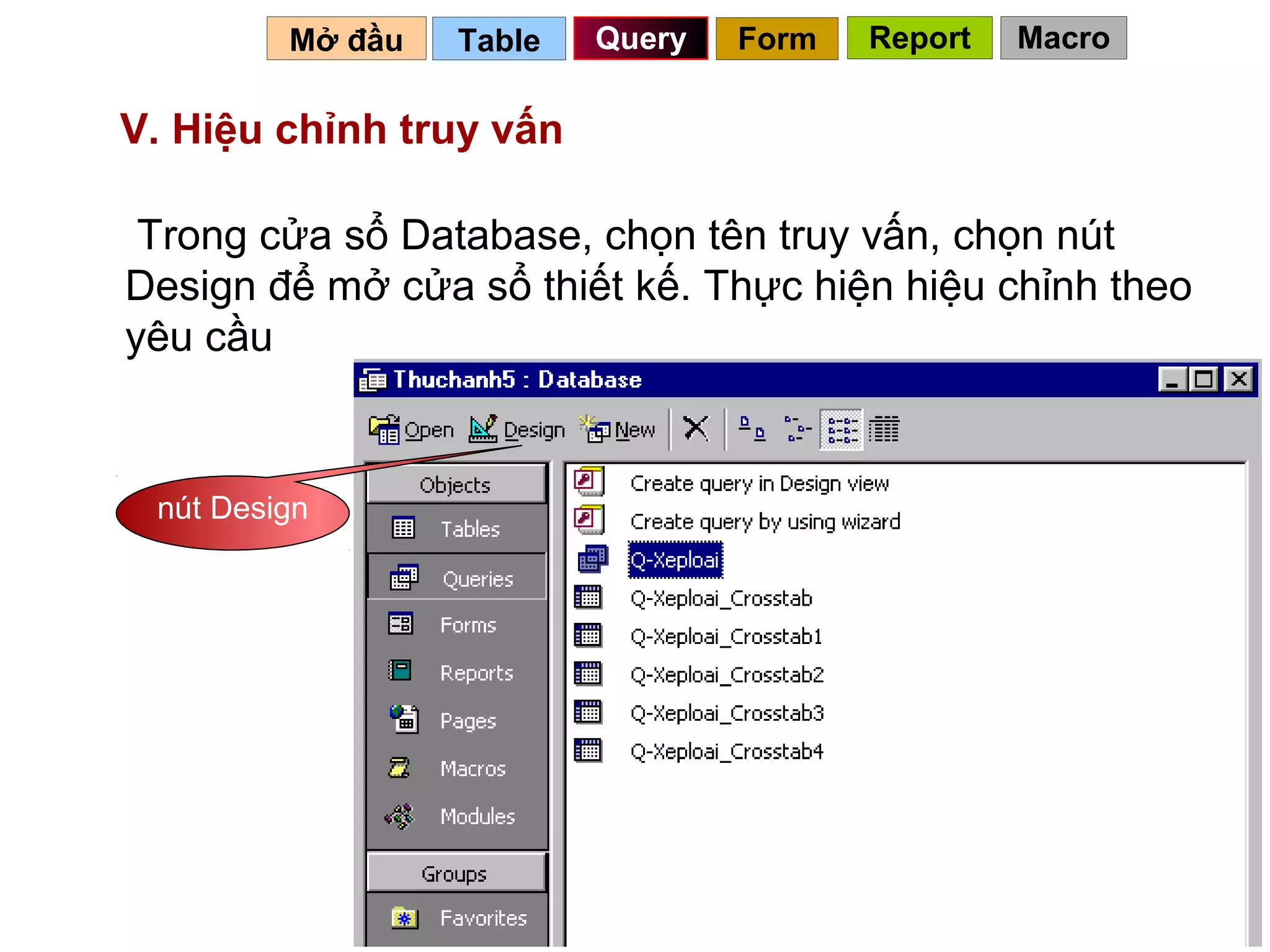
Task: Open Forms in the Objects pane
Action: tap(456, 625)
